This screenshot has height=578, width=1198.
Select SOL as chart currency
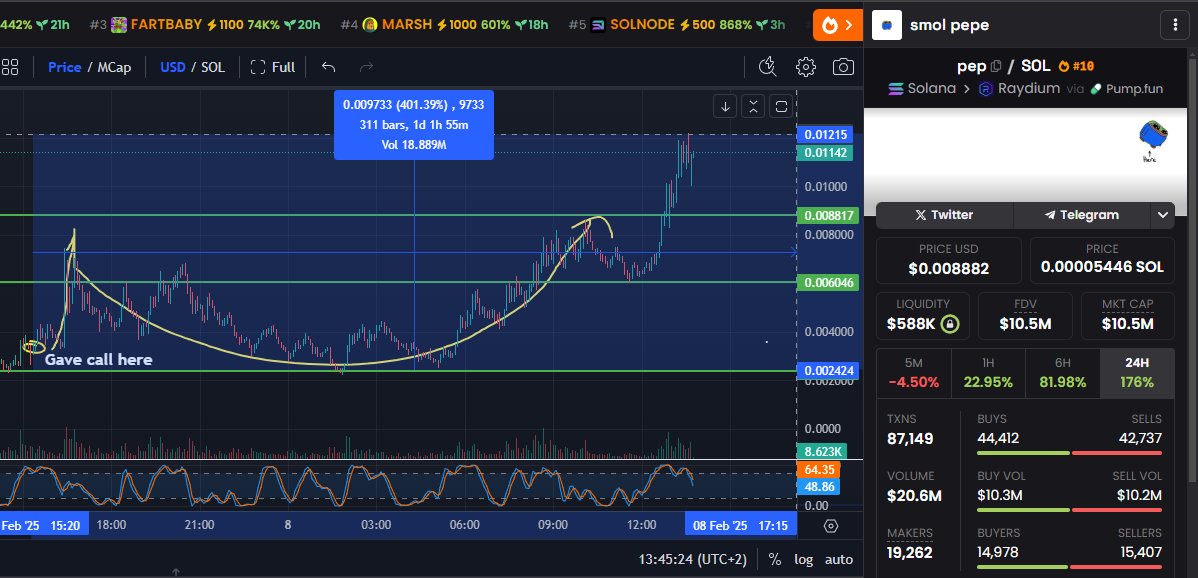coord(213,67)
